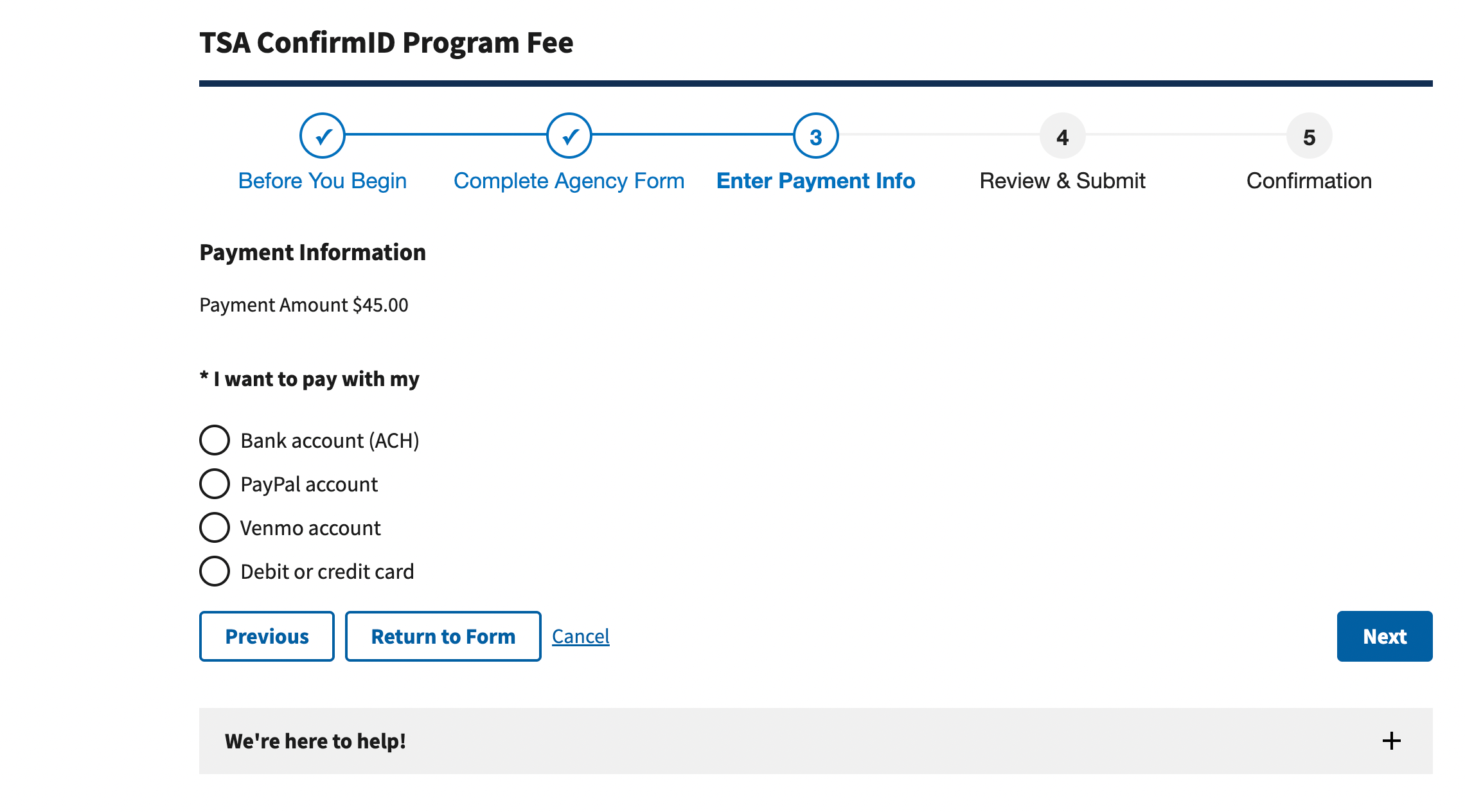Click Enter Payment Info step label
The height and width of the screenshot is (812, 1465).
pos(816,181)
